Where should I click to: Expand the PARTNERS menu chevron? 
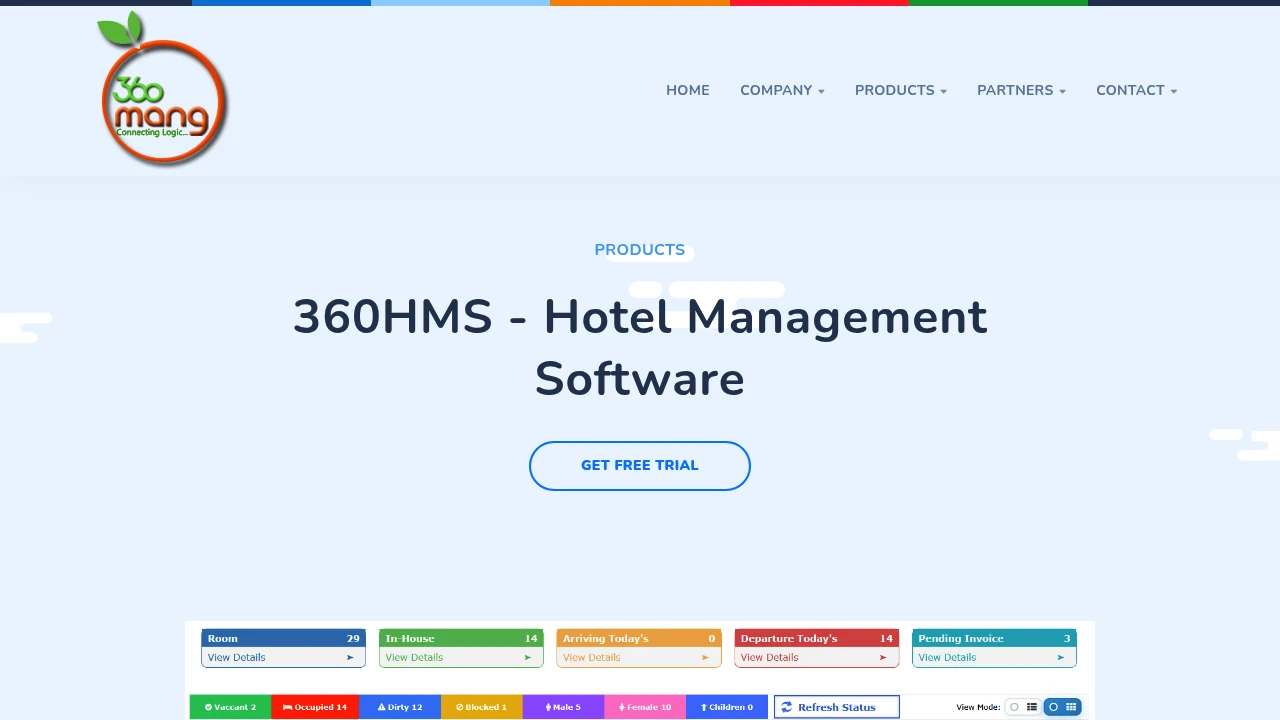point(1064,92)
